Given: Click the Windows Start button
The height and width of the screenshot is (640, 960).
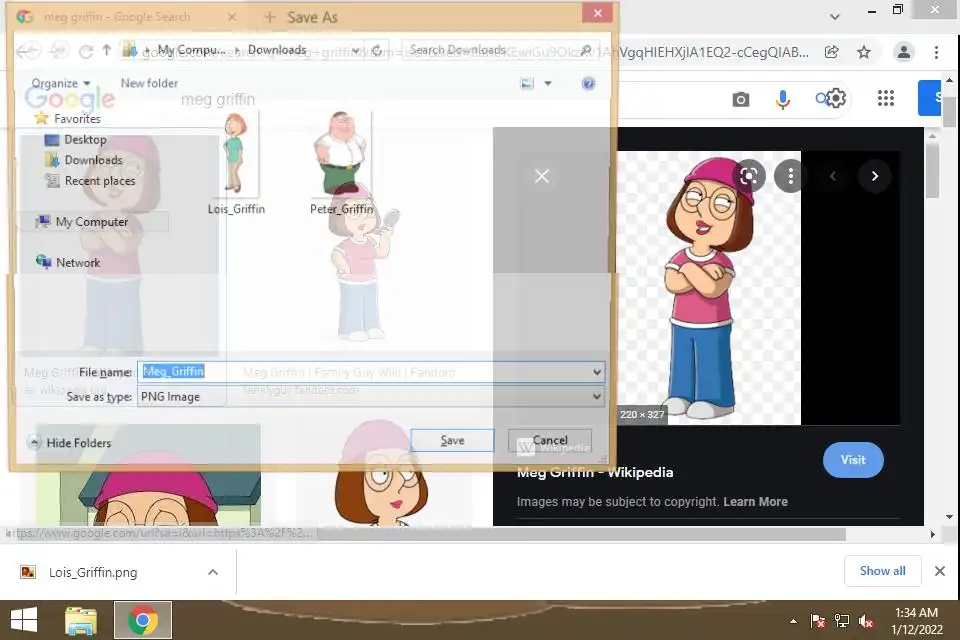Looking at the screenshot, I should [24, 620].
